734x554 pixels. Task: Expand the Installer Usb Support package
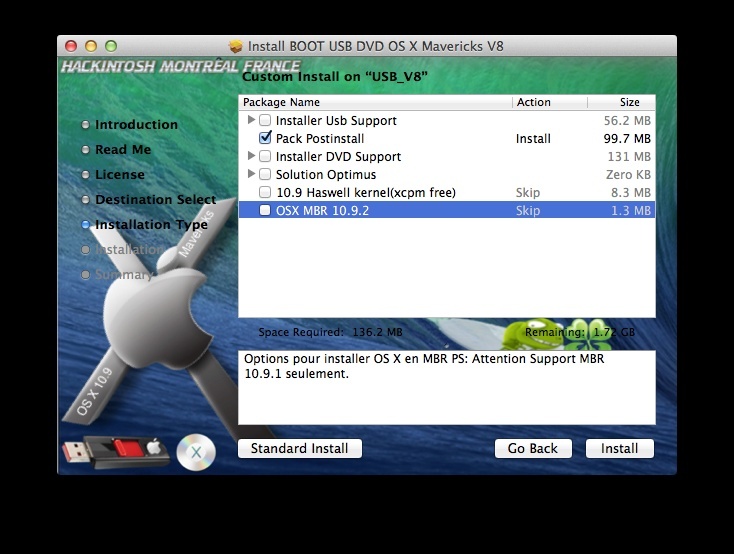point(251,120)
